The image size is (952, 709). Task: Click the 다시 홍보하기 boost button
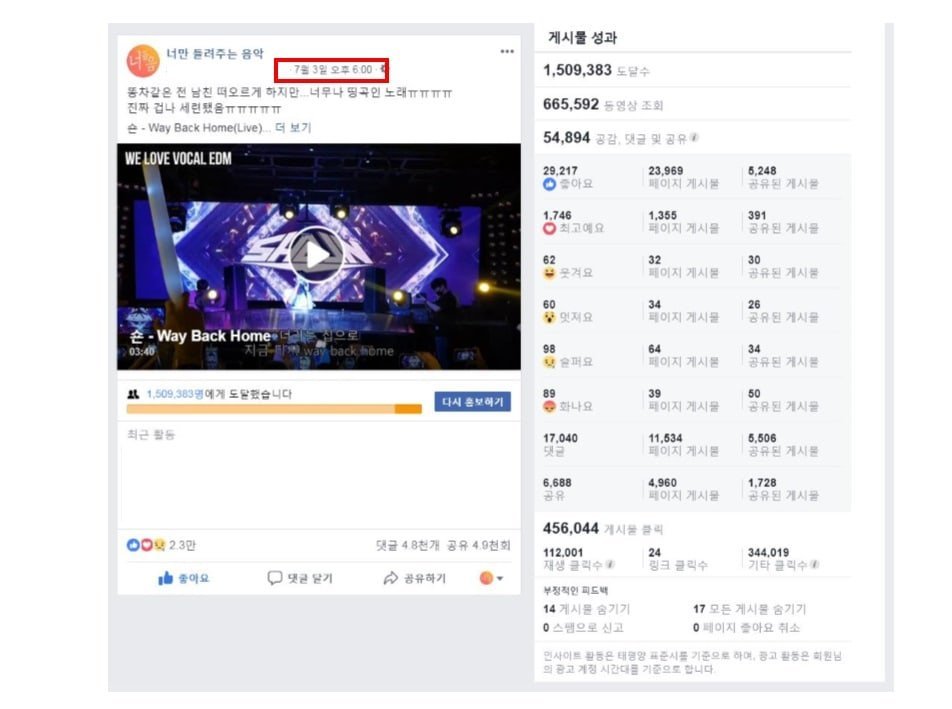472,402
